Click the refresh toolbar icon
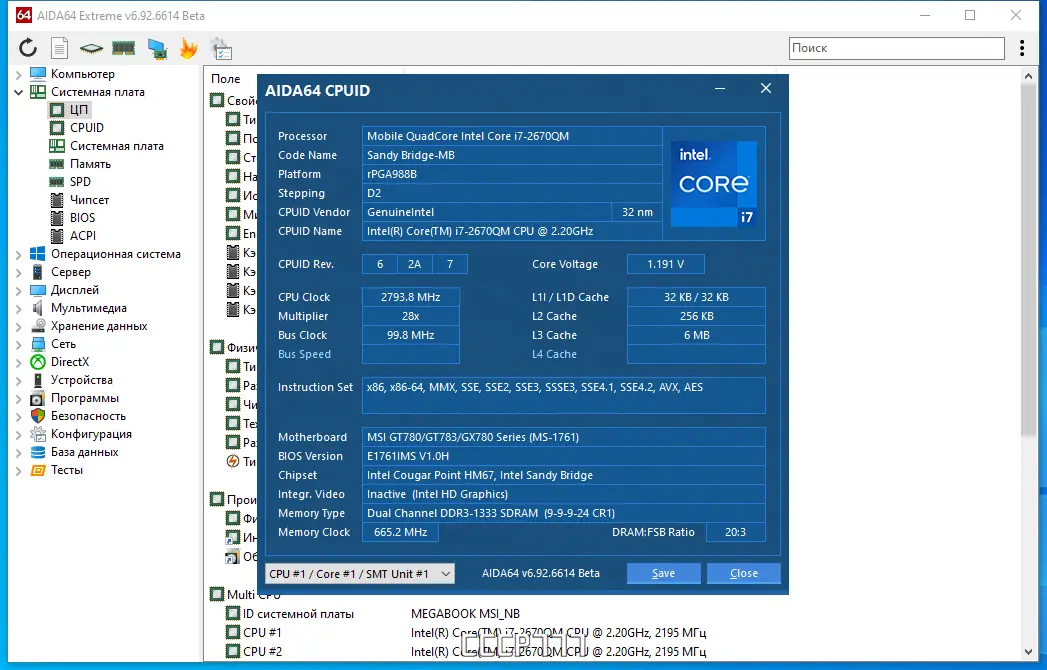The image size is (1047, 670). pos(28,47)
